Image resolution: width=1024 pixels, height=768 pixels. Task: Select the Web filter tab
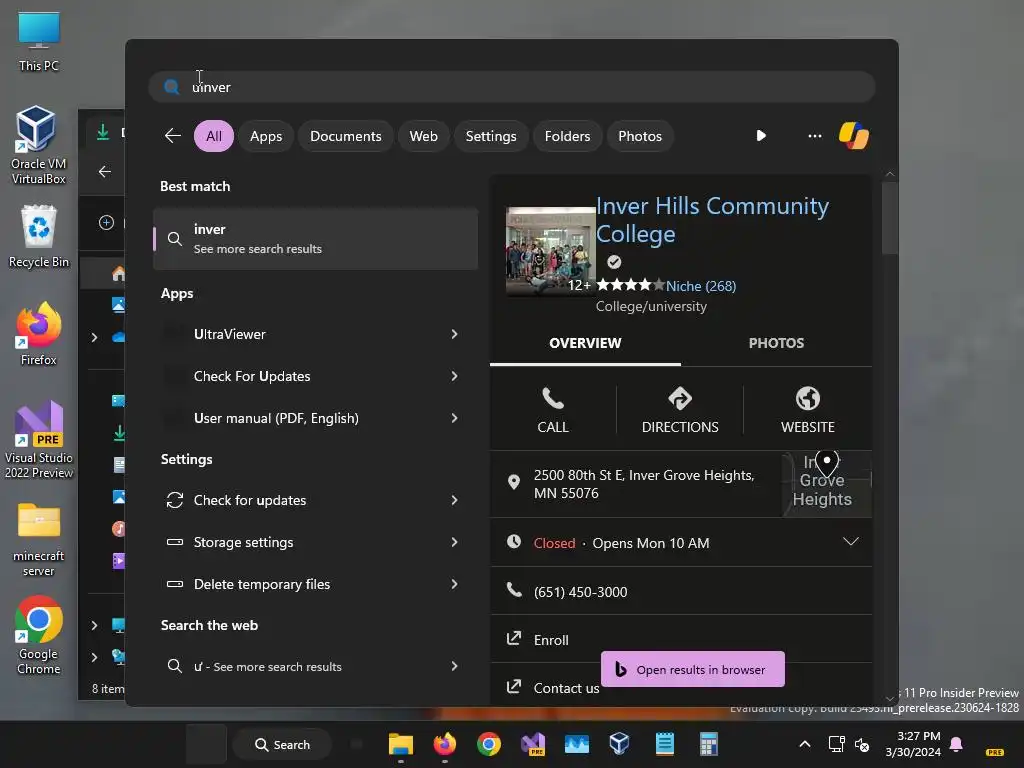point(423,136)
